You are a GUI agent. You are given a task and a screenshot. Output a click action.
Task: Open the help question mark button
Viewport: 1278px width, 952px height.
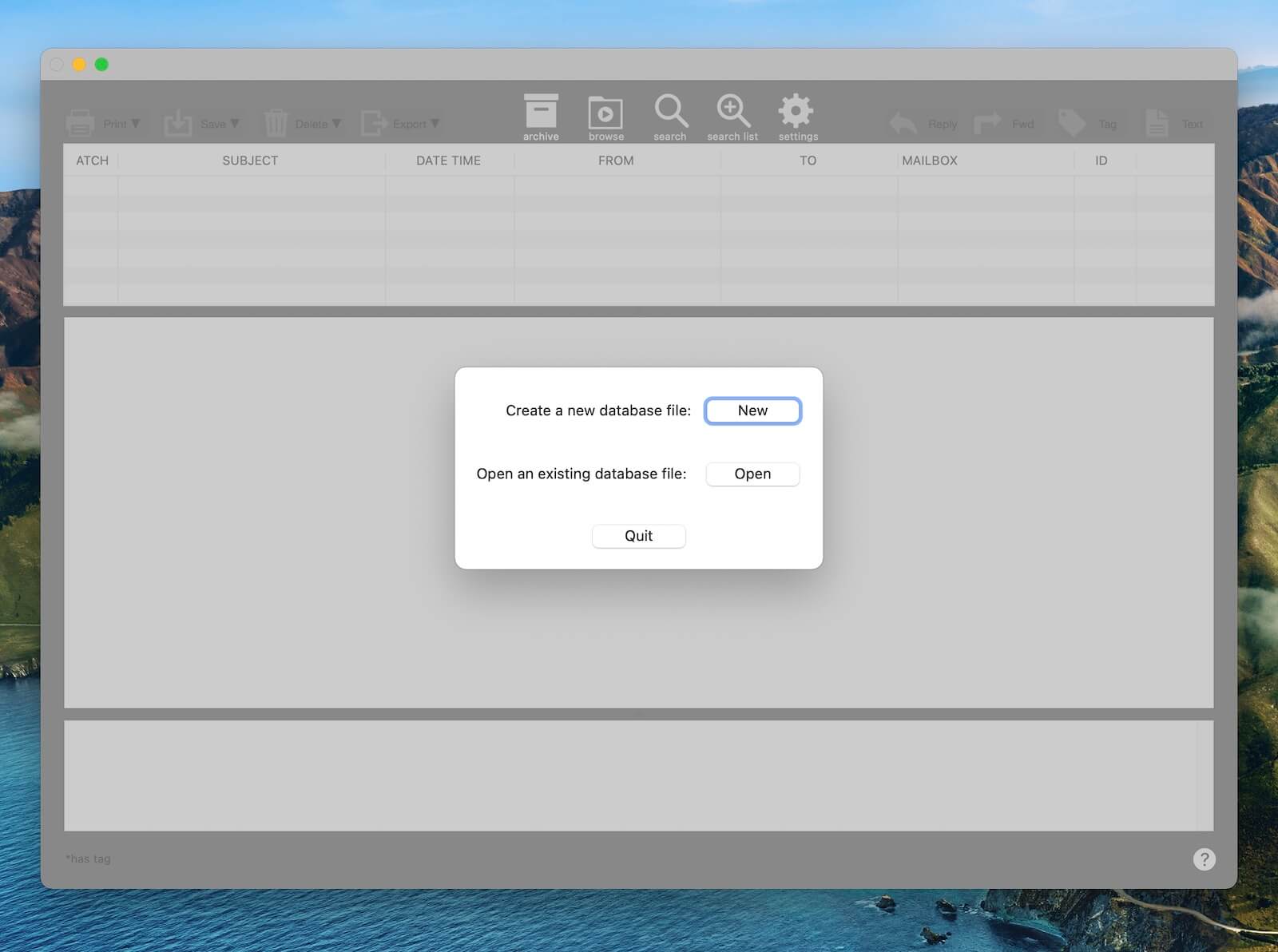pos(1204,859)
